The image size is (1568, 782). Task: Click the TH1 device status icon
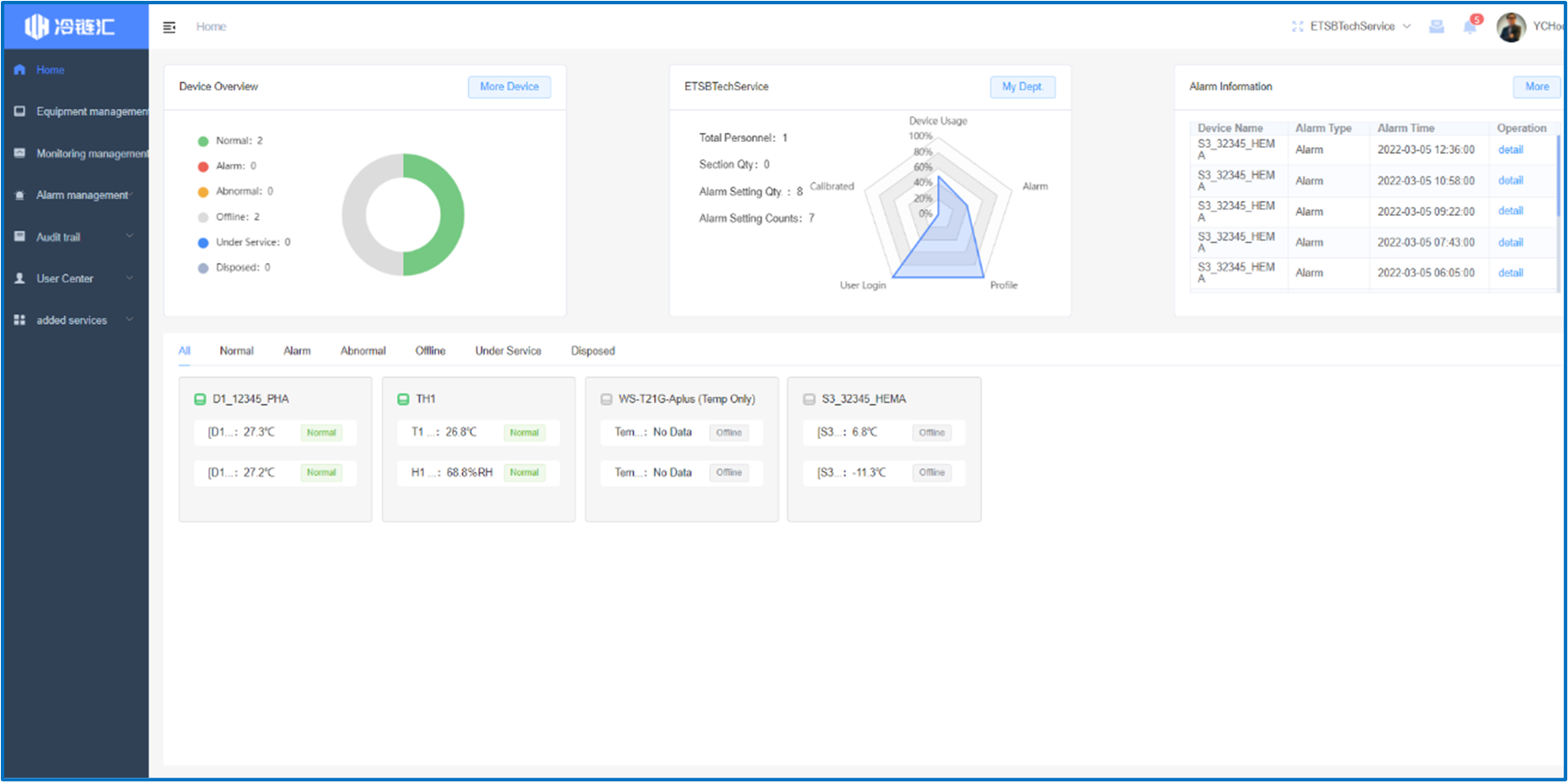(403, 400)
